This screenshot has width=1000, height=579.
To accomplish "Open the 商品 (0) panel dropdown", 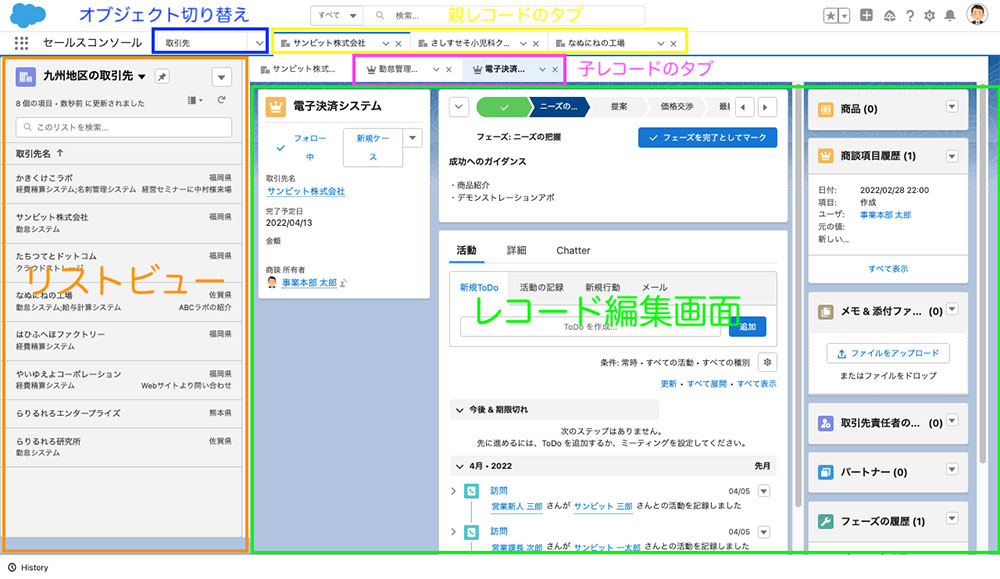I will [952, 107].
